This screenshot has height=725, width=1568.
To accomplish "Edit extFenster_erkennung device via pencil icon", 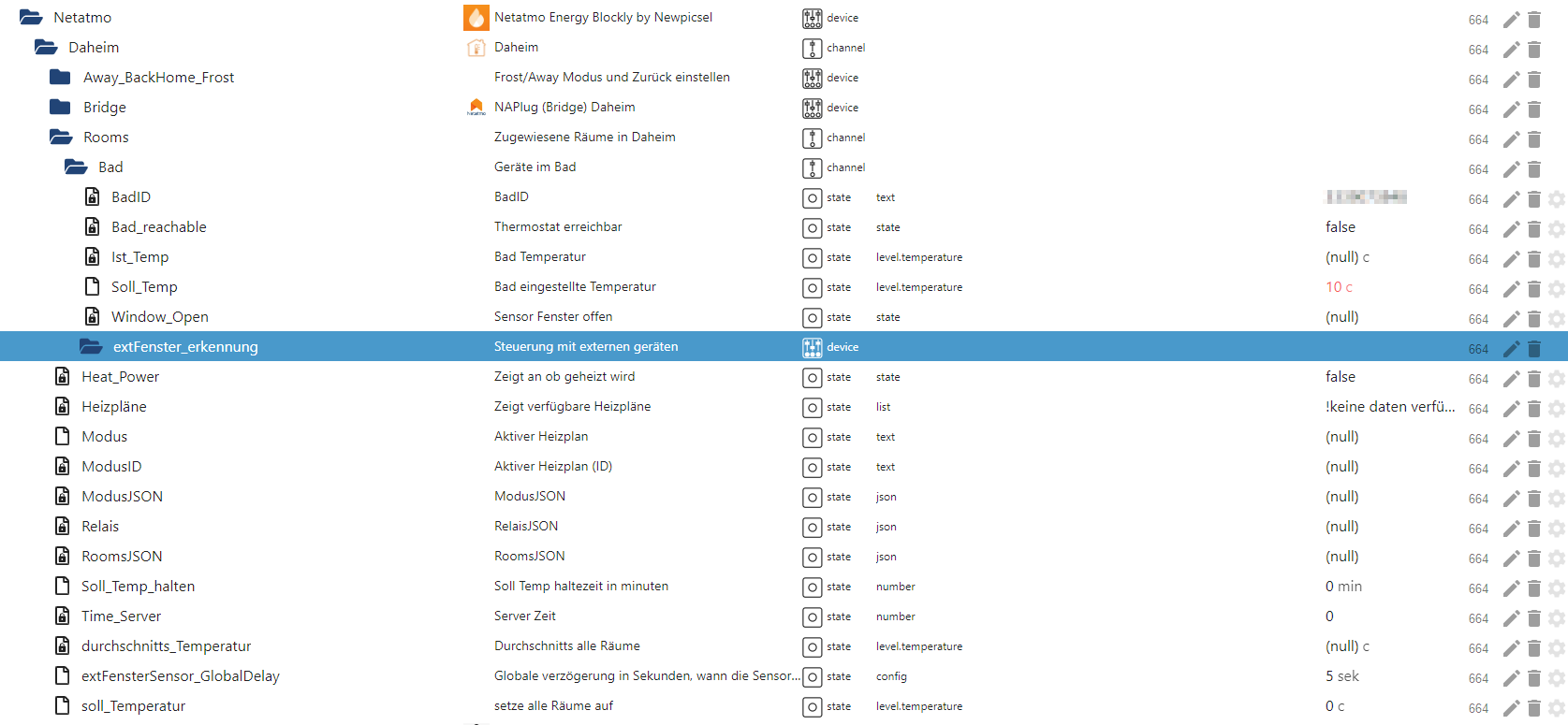I will click(1511, 349).
